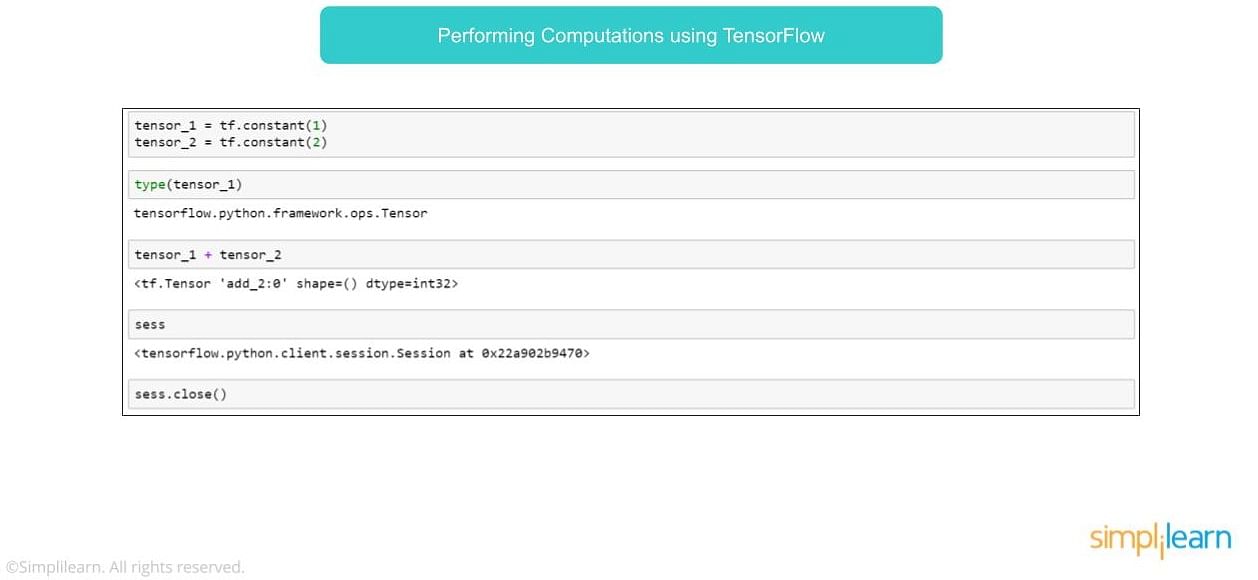The height and width of the screenshot is (580, 1258).
Task: Click the green type keyword
Action: [x=150, y=185]
